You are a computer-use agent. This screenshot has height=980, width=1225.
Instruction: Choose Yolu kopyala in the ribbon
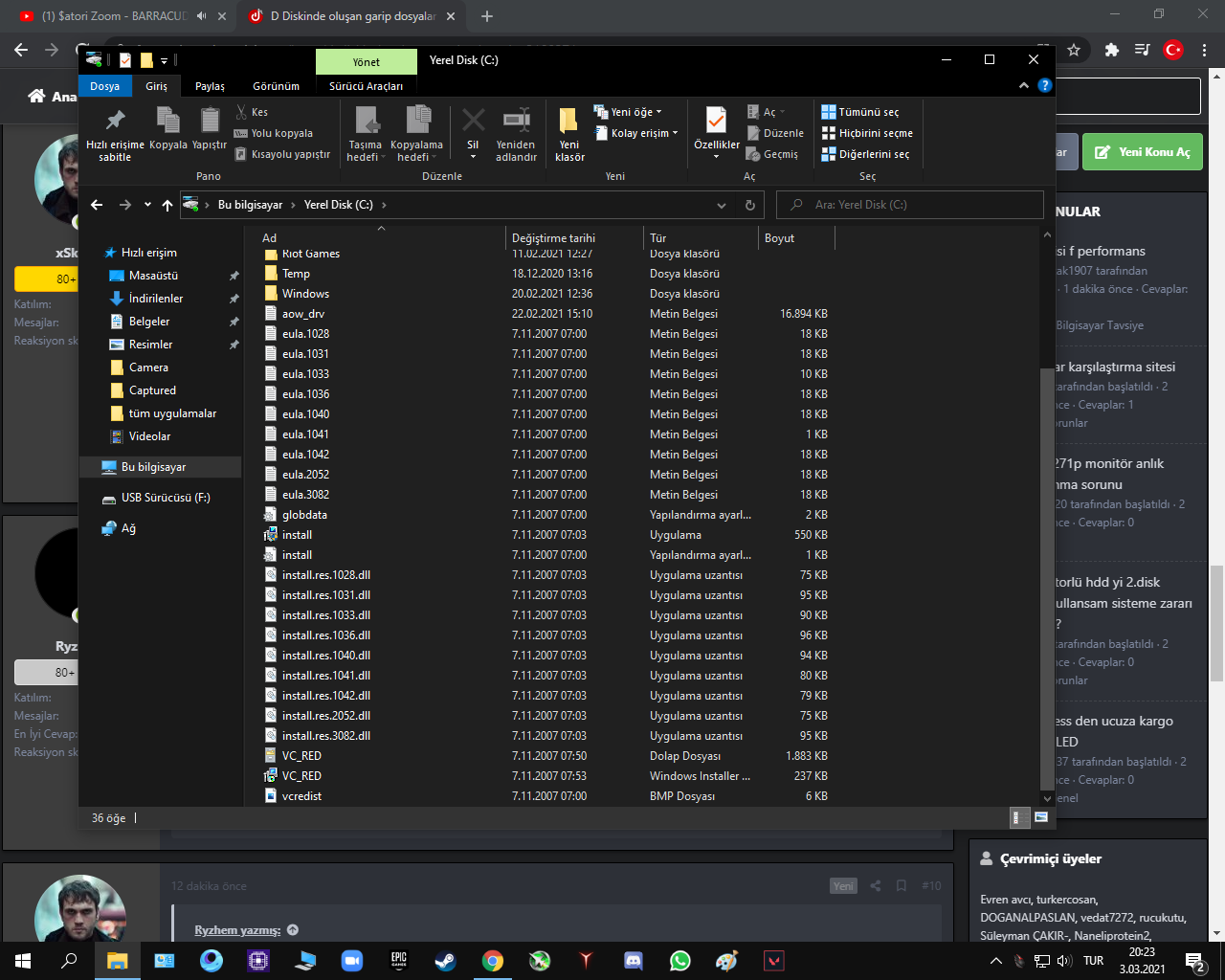point(274,133)
